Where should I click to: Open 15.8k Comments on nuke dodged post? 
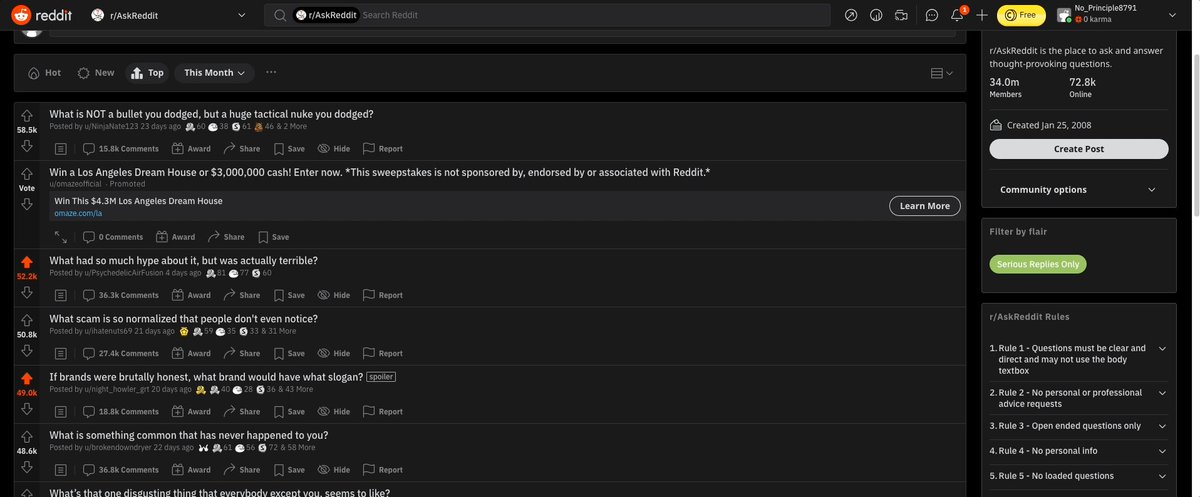point(121,149)
